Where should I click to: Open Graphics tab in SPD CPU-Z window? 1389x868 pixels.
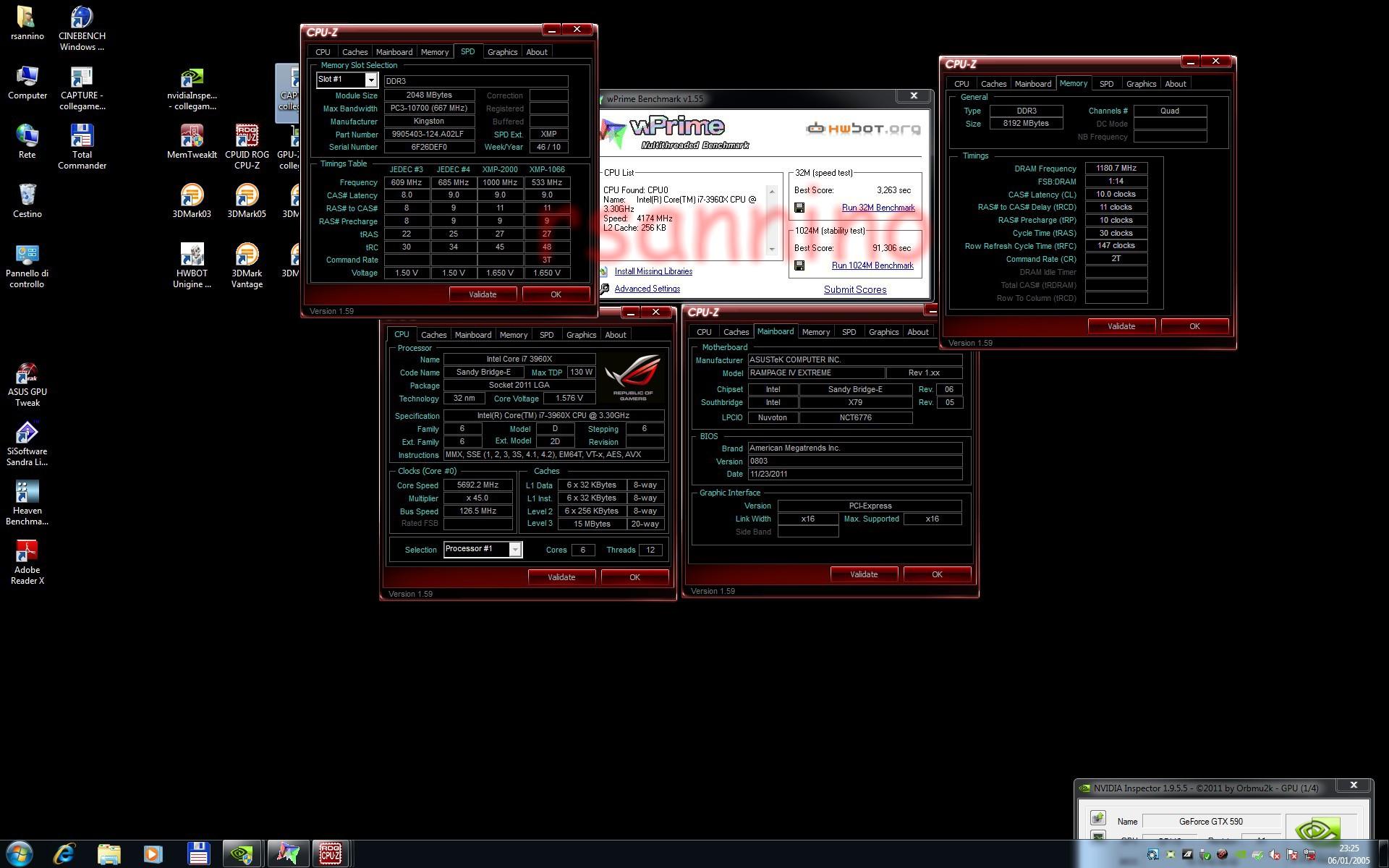[x=502, y=52]
